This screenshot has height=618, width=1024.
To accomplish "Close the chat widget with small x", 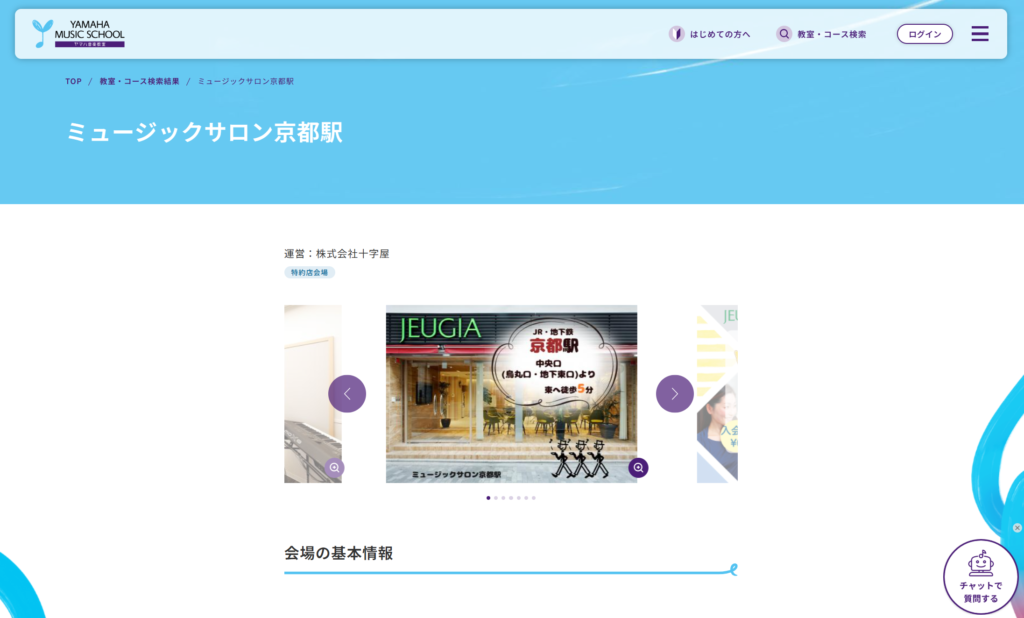I will (x=1017, y=528).
